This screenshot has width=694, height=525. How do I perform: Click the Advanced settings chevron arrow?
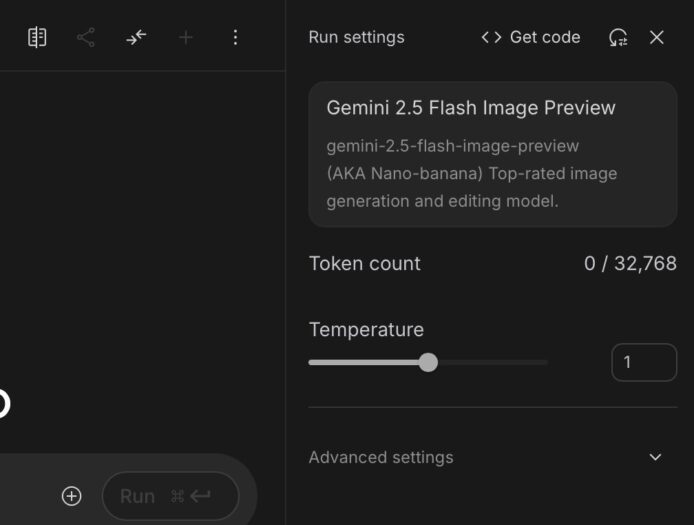(655, 457)
